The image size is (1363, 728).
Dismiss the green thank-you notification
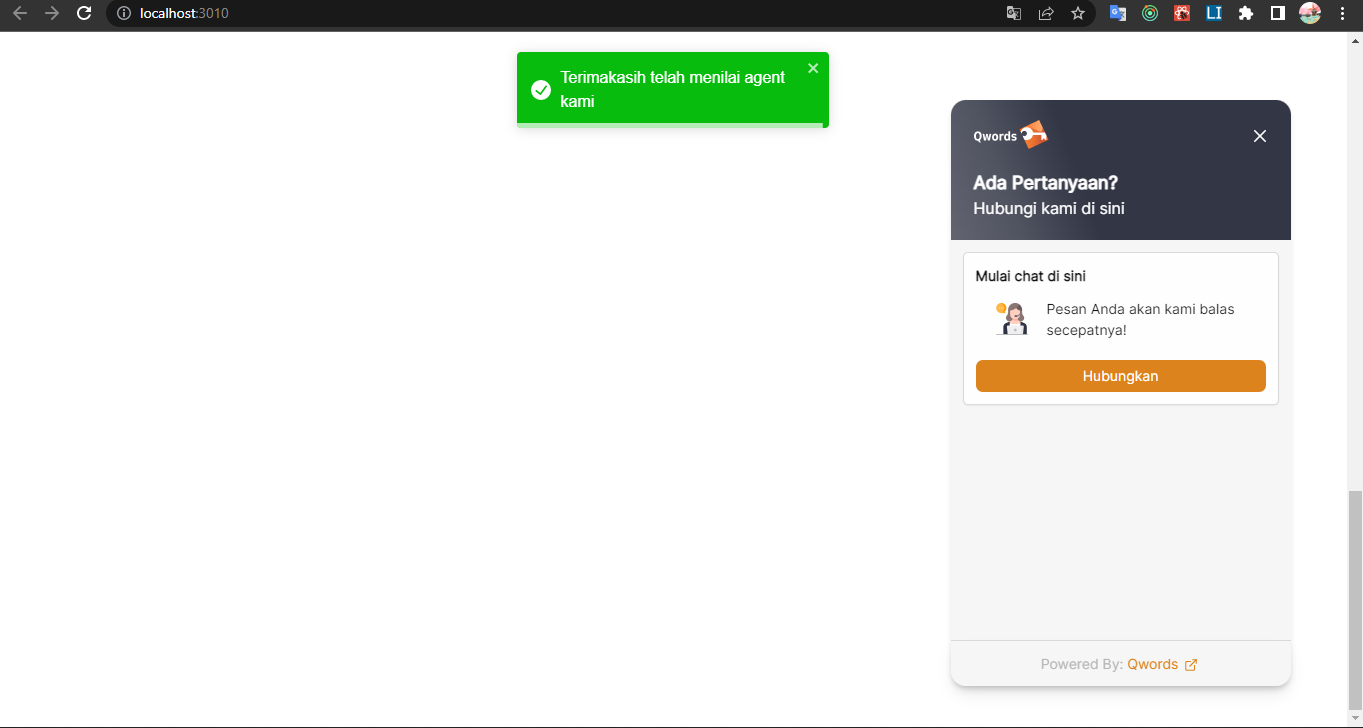[x=813, y=68]
